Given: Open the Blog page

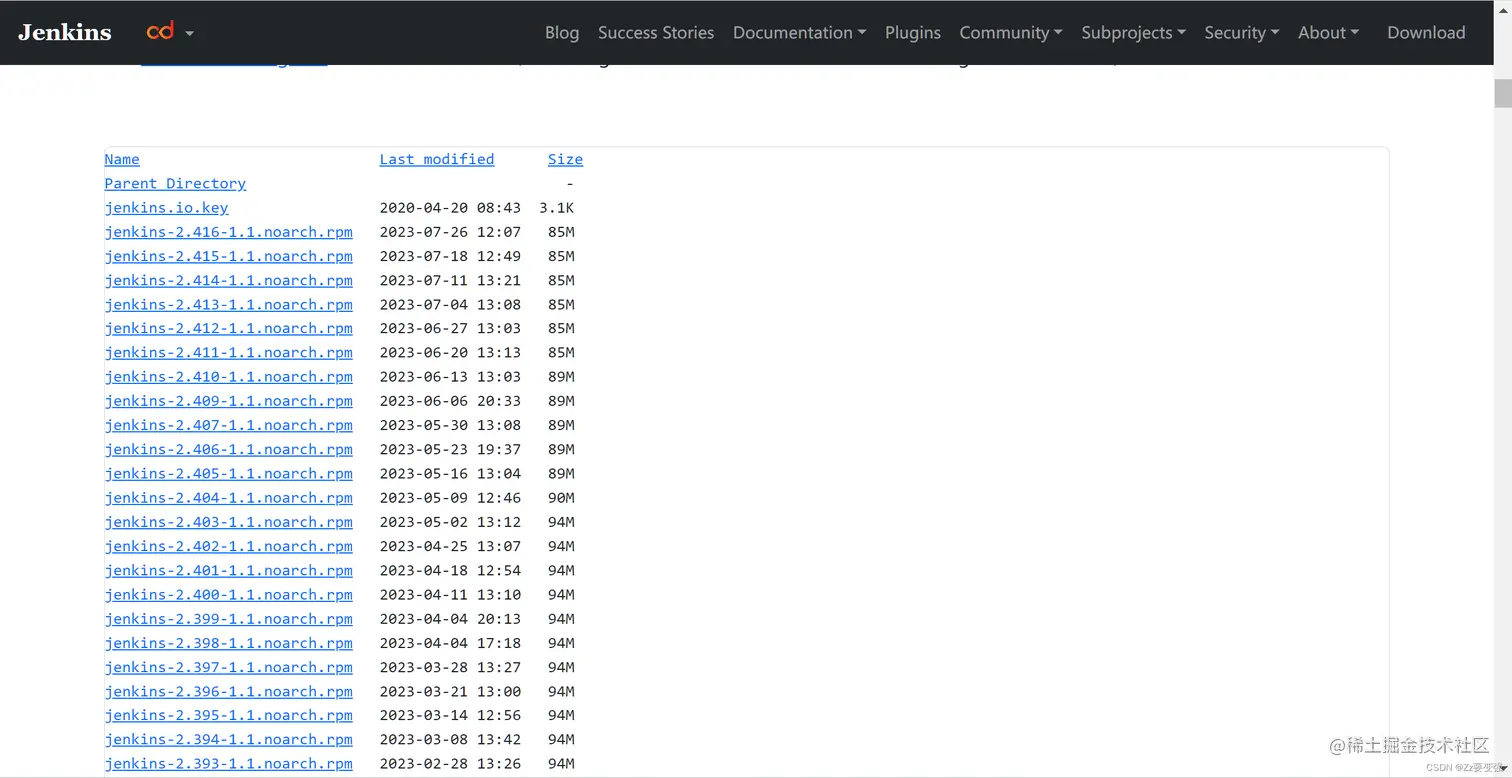Looking at the screenshot, I should pyautogui.click(x=562, y=32).
